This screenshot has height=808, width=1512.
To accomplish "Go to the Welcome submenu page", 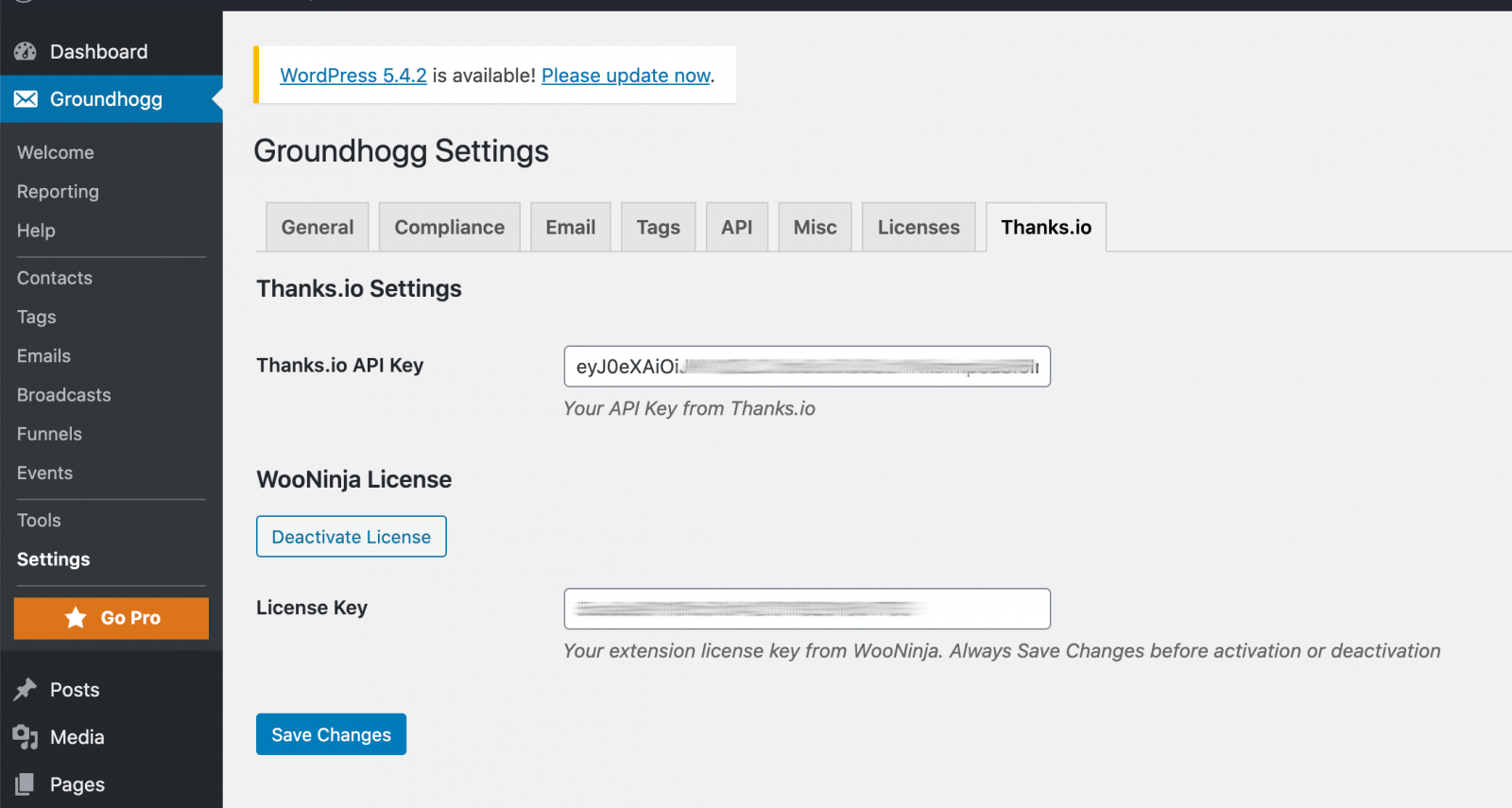I will 56,153.
